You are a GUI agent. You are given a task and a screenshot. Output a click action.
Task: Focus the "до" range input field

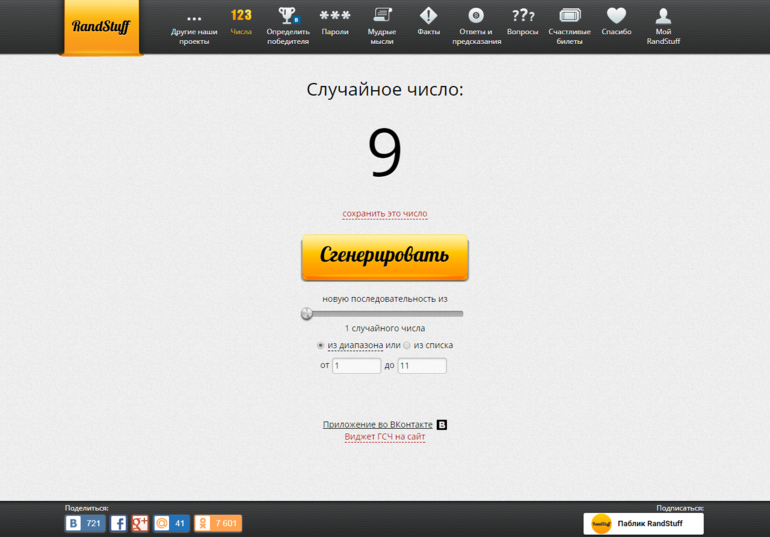[422, 366]
